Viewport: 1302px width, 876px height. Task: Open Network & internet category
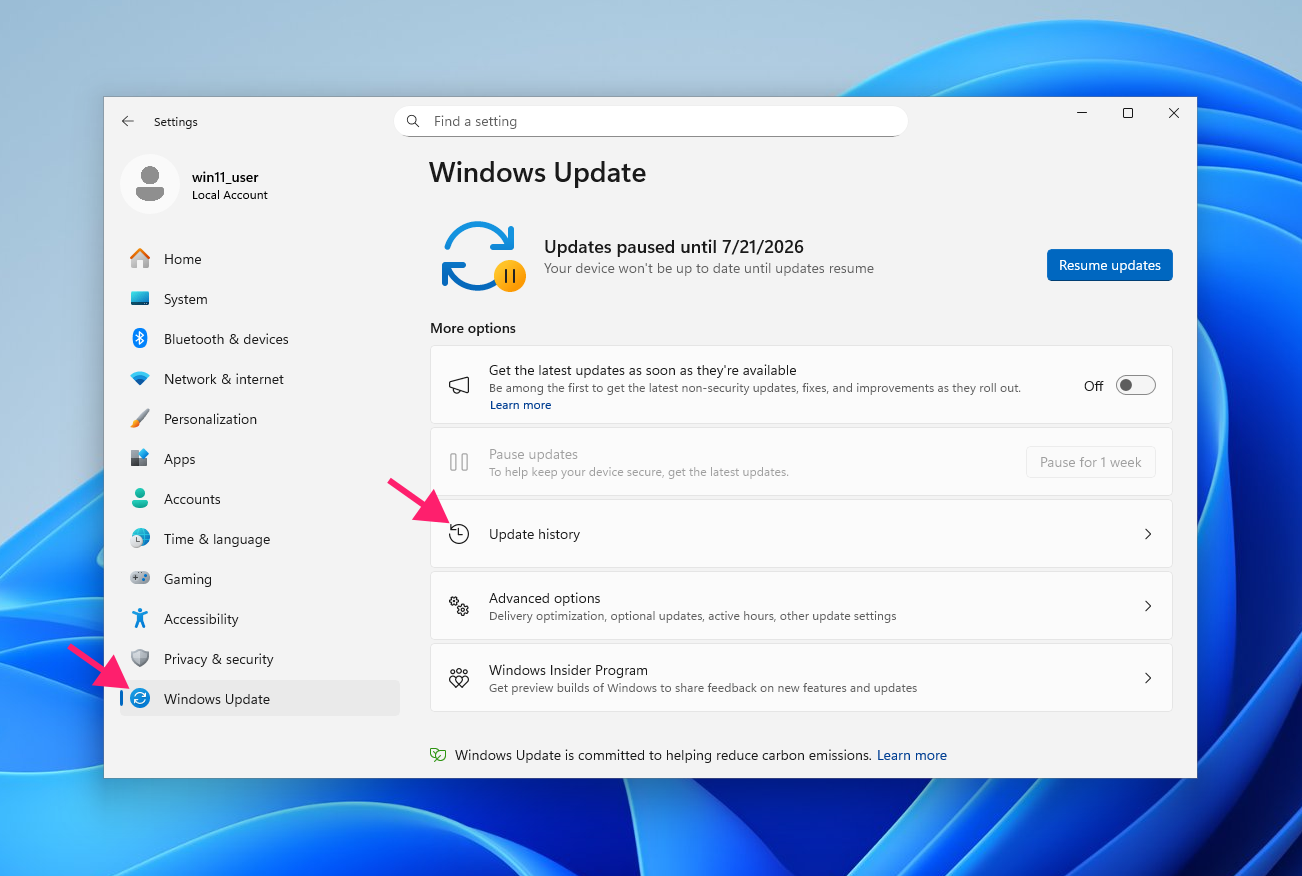pos(260,379)
